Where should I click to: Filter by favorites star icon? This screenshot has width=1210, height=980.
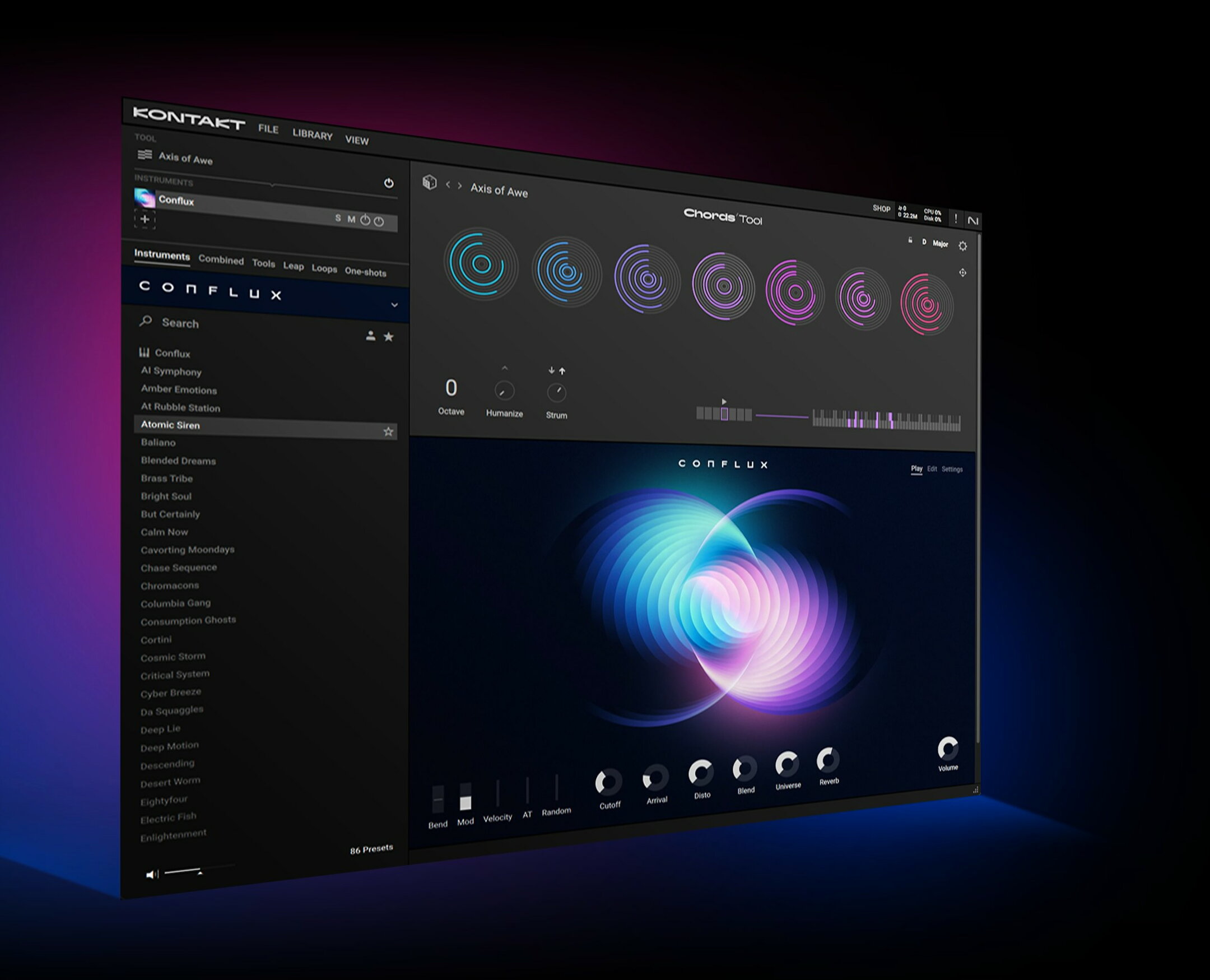388,337
